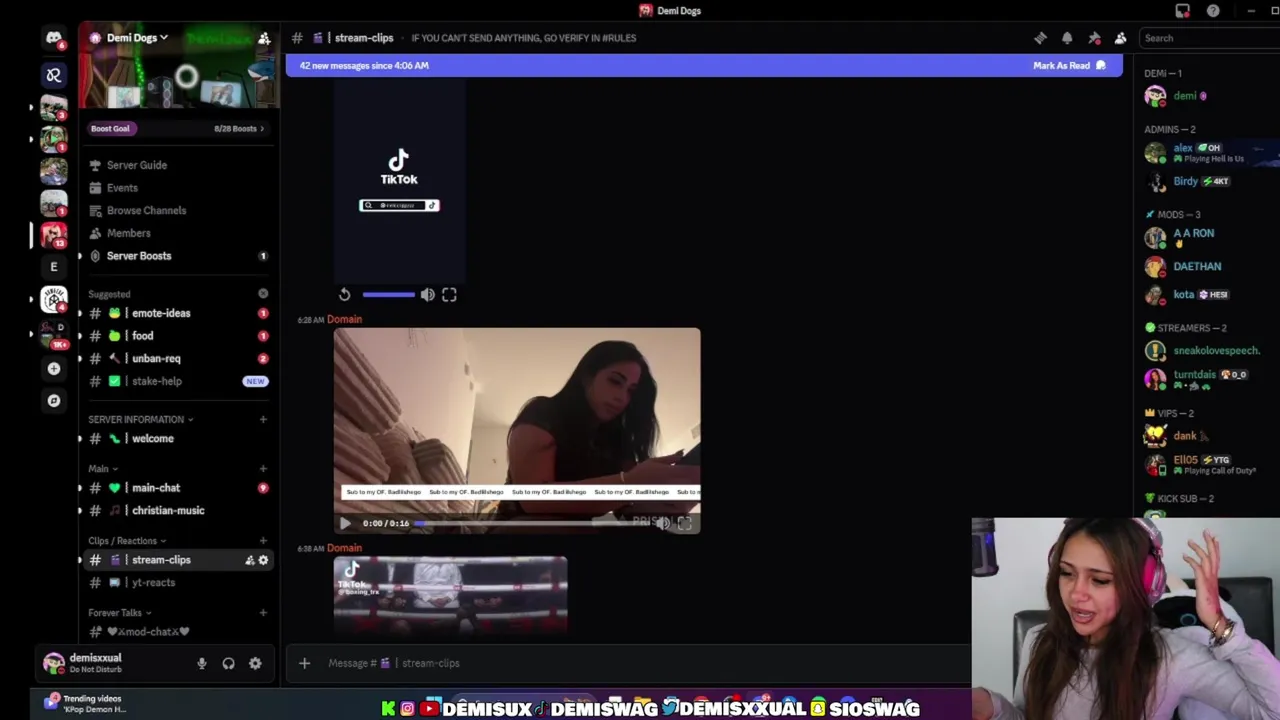Screen dimensions: 1280x720
Task: Open the discover servers compass icon
Action: click(53, 400)
